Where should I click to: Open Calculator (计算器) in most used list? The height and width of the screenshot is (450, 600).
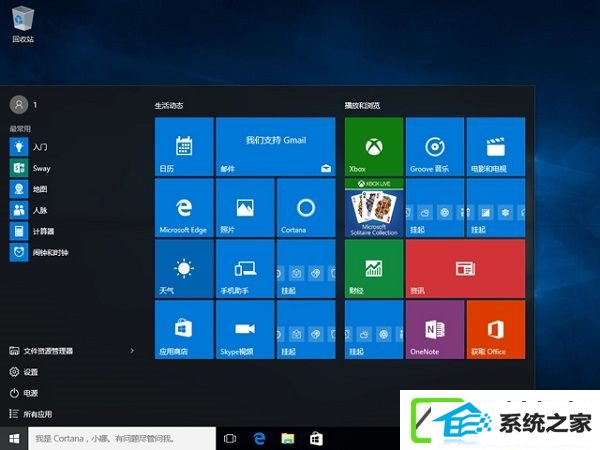(73, 231)
